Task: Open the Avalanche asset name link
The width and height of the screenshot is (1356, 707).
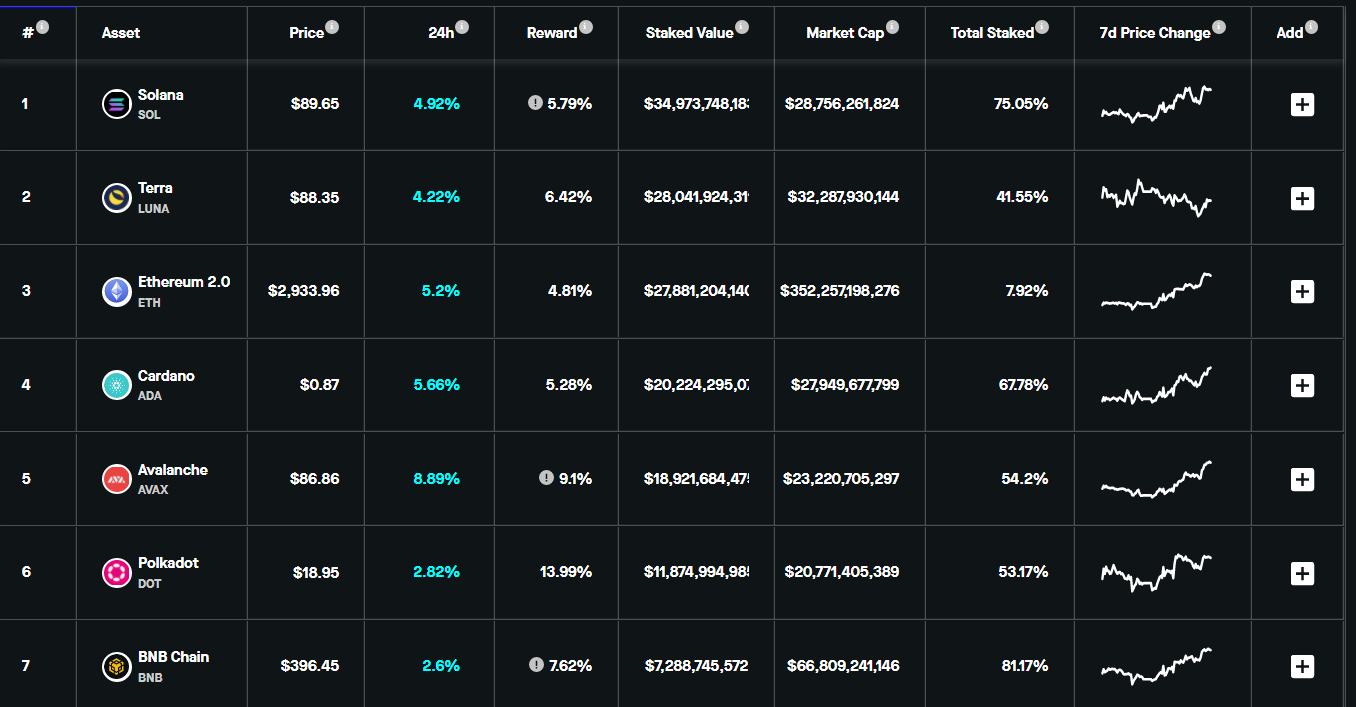Action: [173, 470]
